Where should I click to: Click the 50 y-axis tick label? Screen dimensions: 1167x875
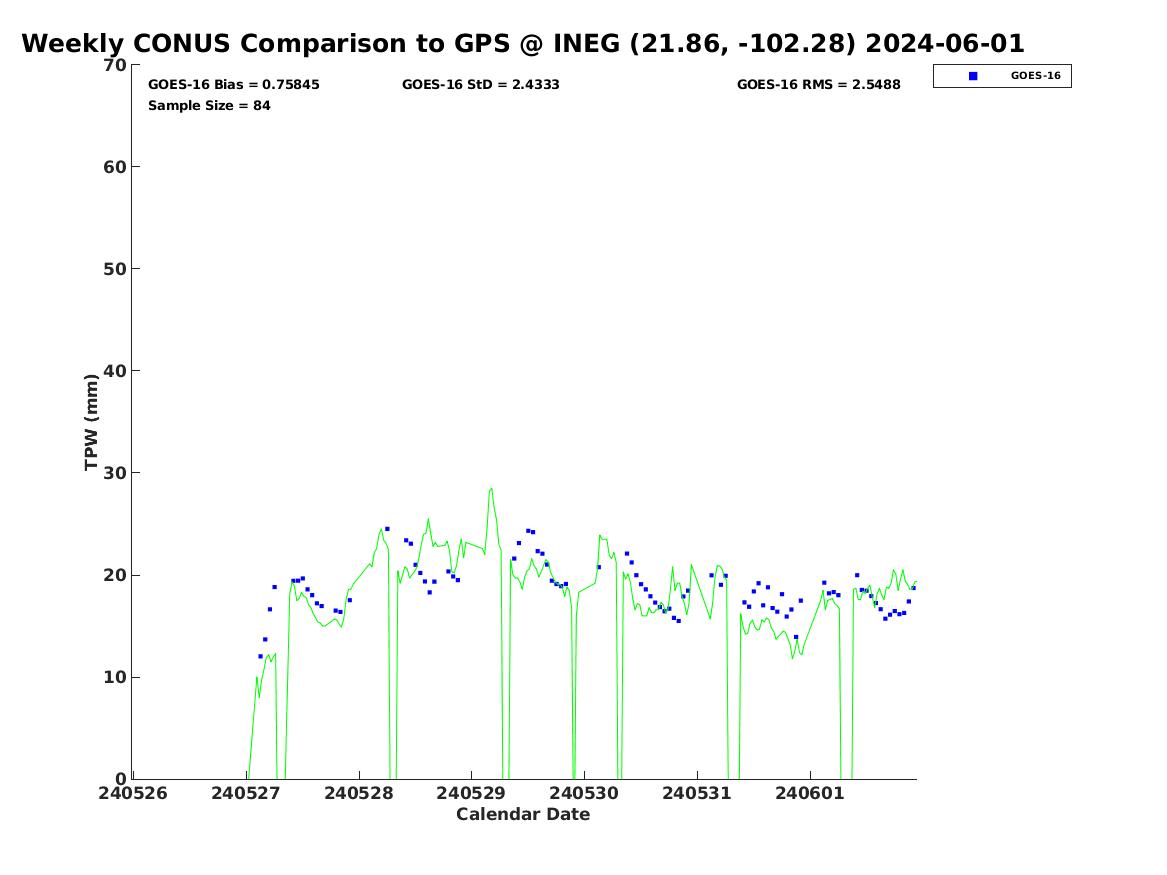tap(115, 269)
